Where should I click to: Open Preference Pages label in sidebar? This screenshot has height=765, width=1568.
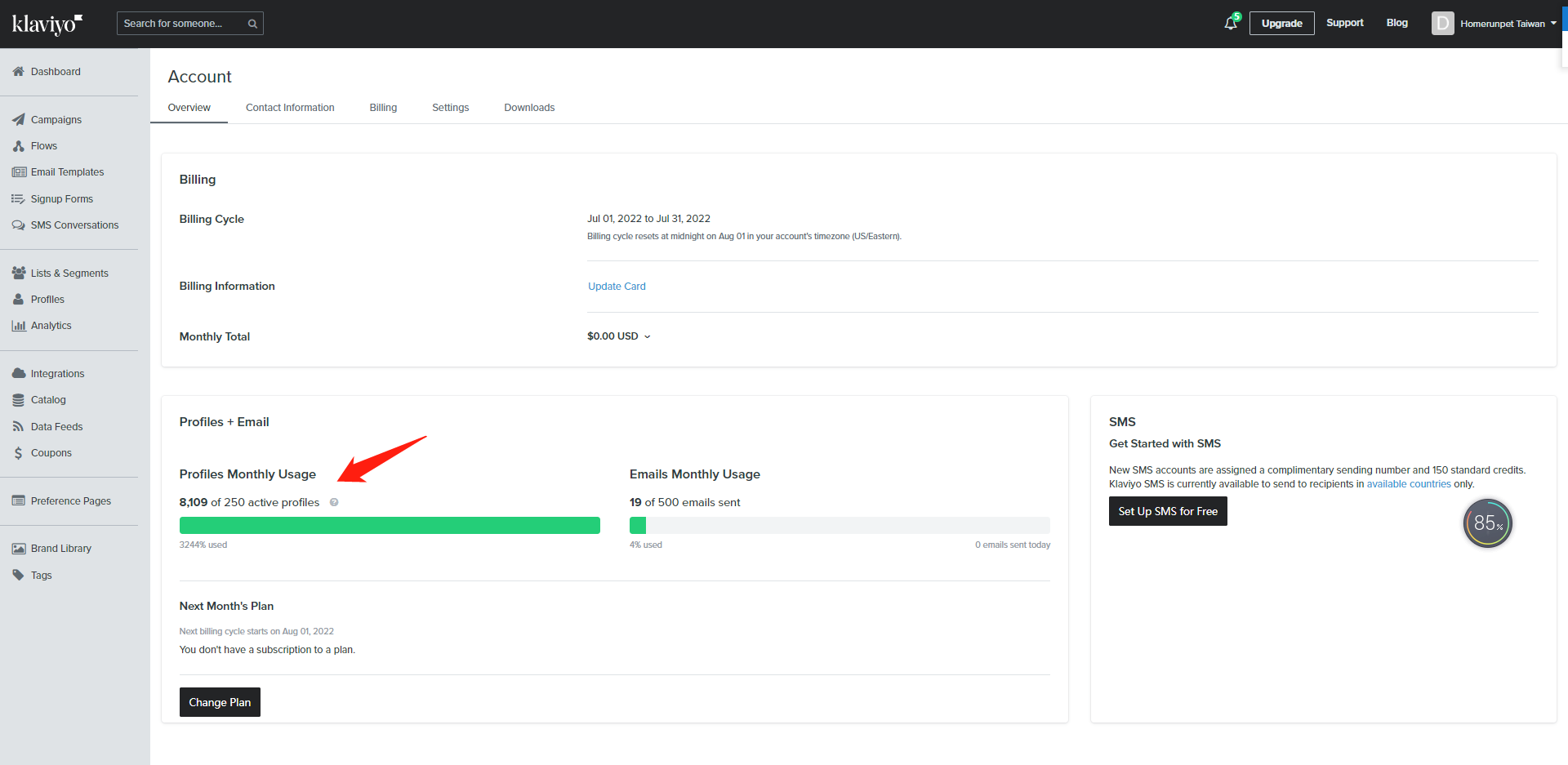(x=71, y=501)
